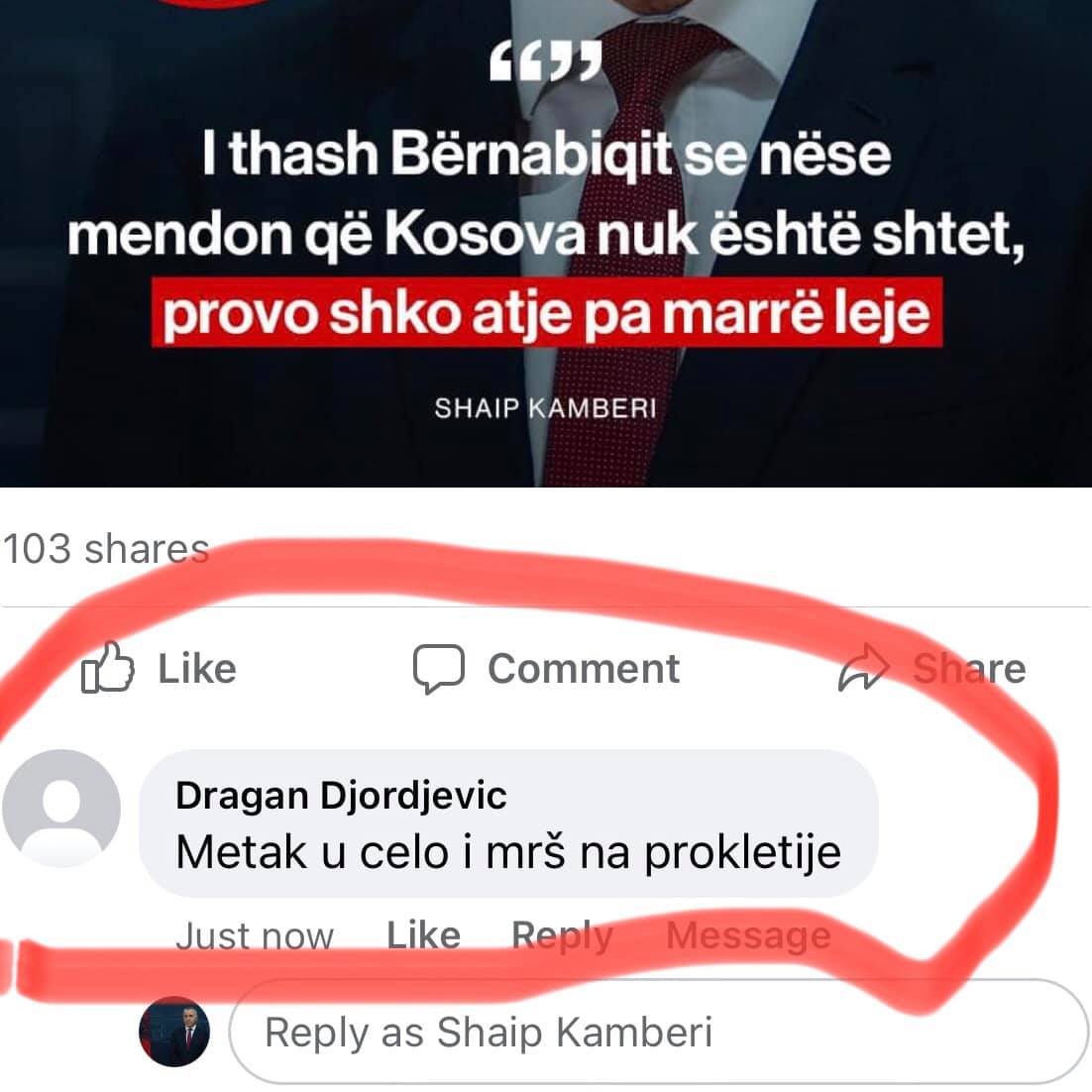Click the Comment label under the post

584,669
